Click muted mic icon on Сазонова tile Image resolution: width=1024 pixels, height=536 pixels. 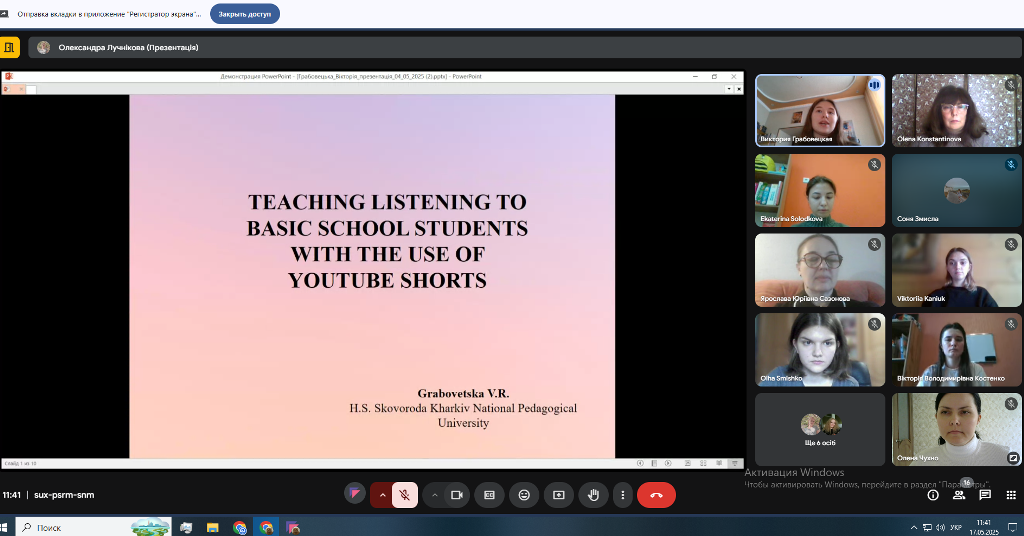pos(874,244)
